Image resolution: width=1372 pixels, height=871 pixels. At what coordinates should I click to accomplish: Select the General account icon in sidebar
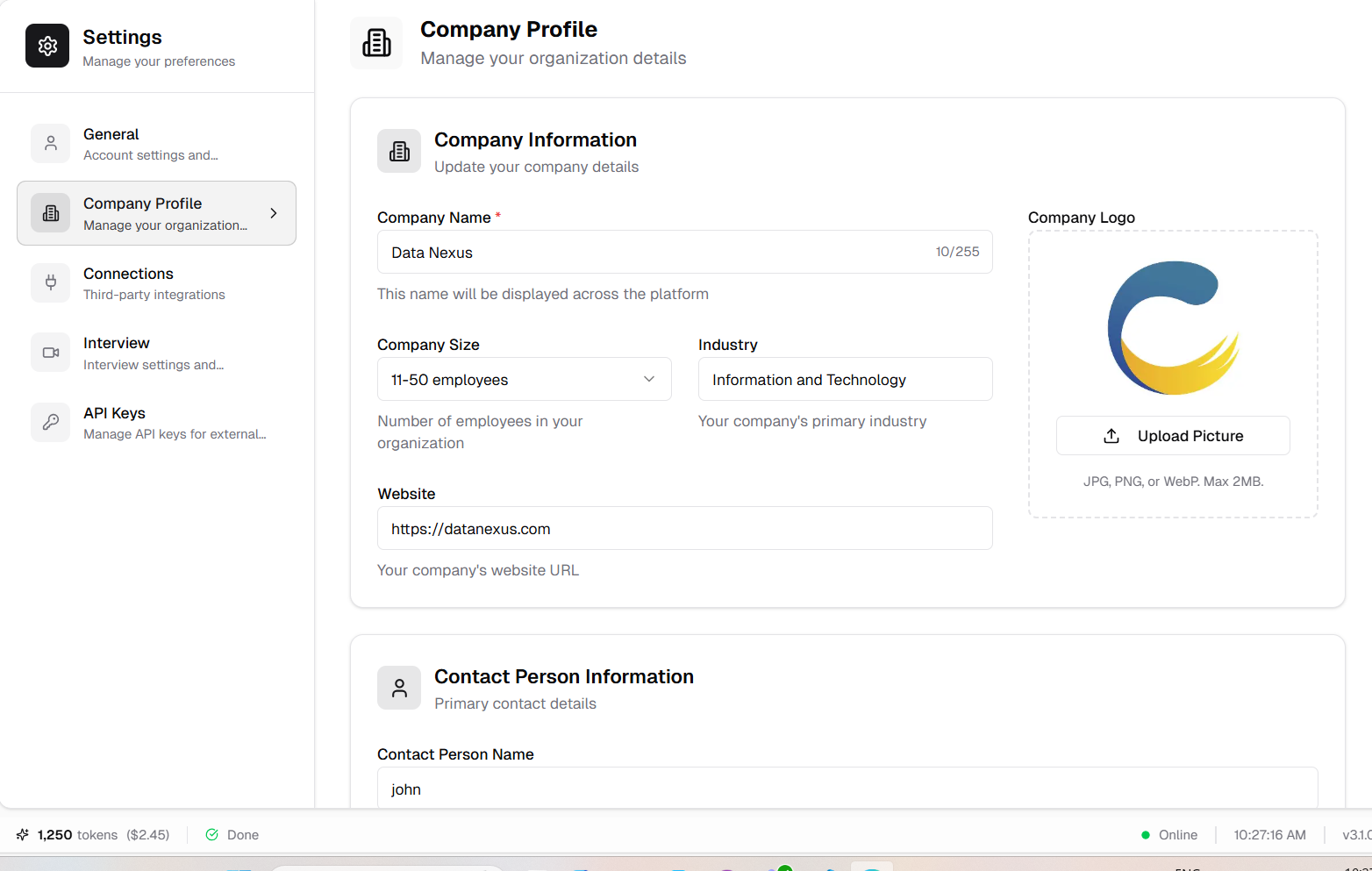tap(50, 143)
